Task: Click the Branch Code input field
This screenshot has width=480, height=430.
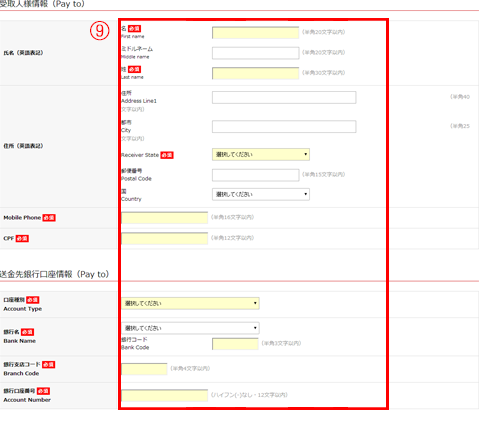Action: (x=144, y=369)
